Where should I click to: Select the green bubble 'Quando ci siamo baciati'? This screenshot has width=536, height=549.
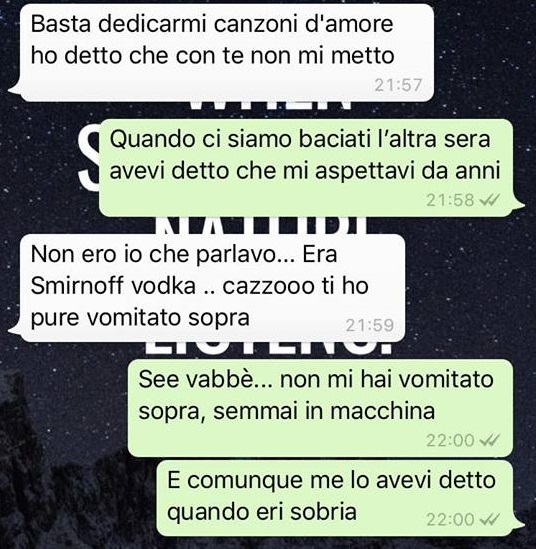[306, 168]
